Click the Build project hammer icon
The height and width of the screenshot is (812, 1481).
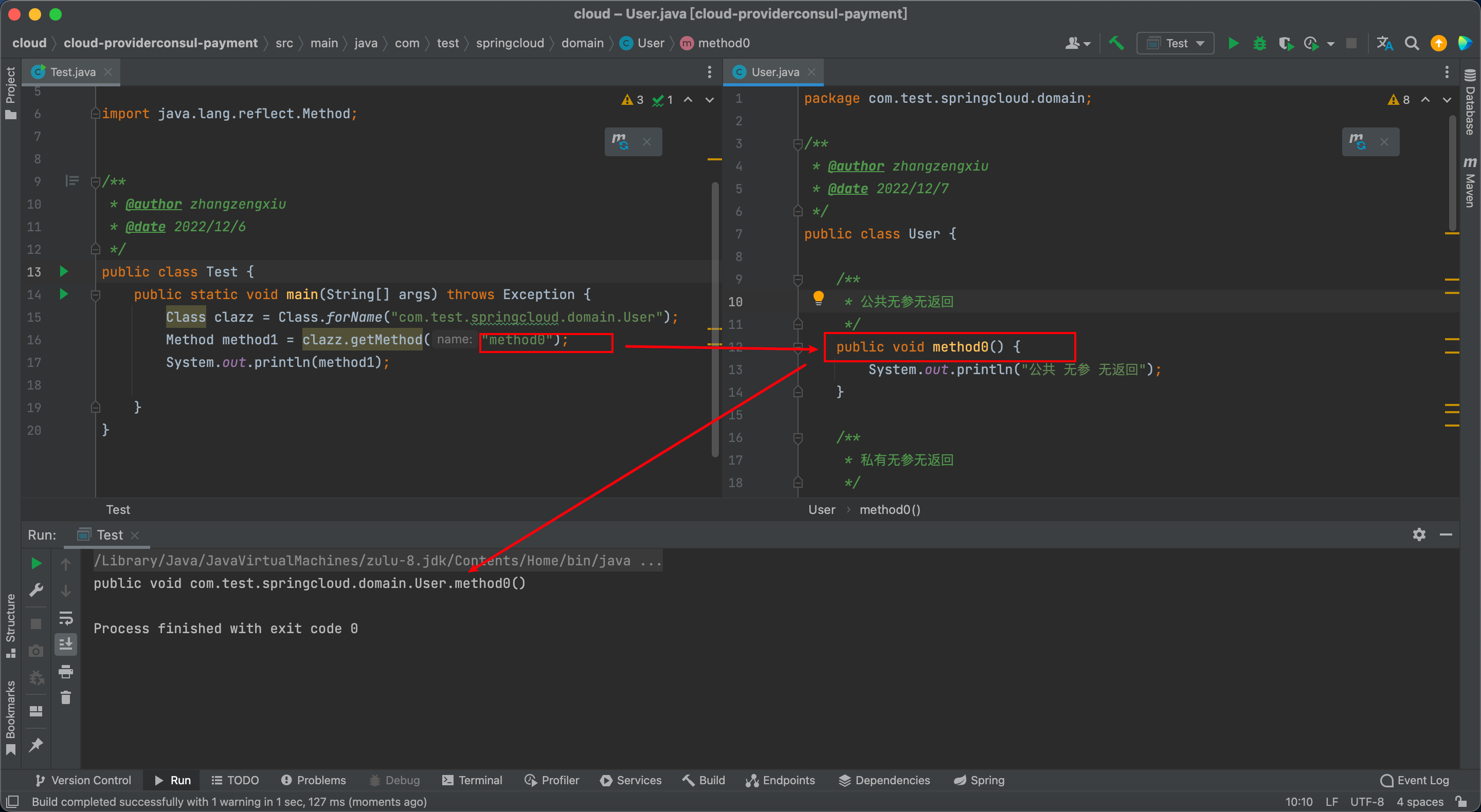(1116, 43)
